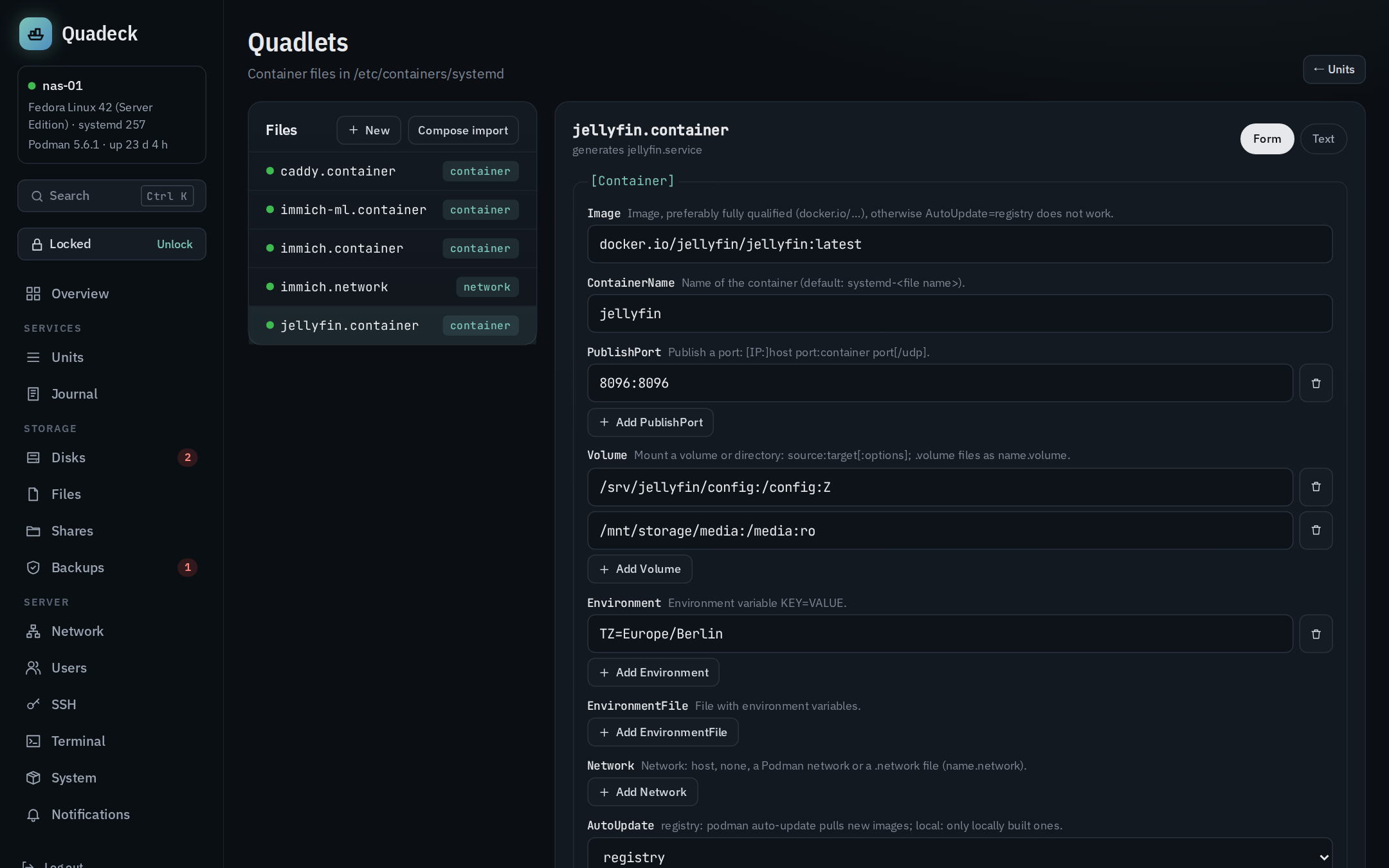The width and height of the screenshot is (1389, 868).
Task: Delete the TZ=Europe/Berlin environment entry
Action: tap(1316, 634)
